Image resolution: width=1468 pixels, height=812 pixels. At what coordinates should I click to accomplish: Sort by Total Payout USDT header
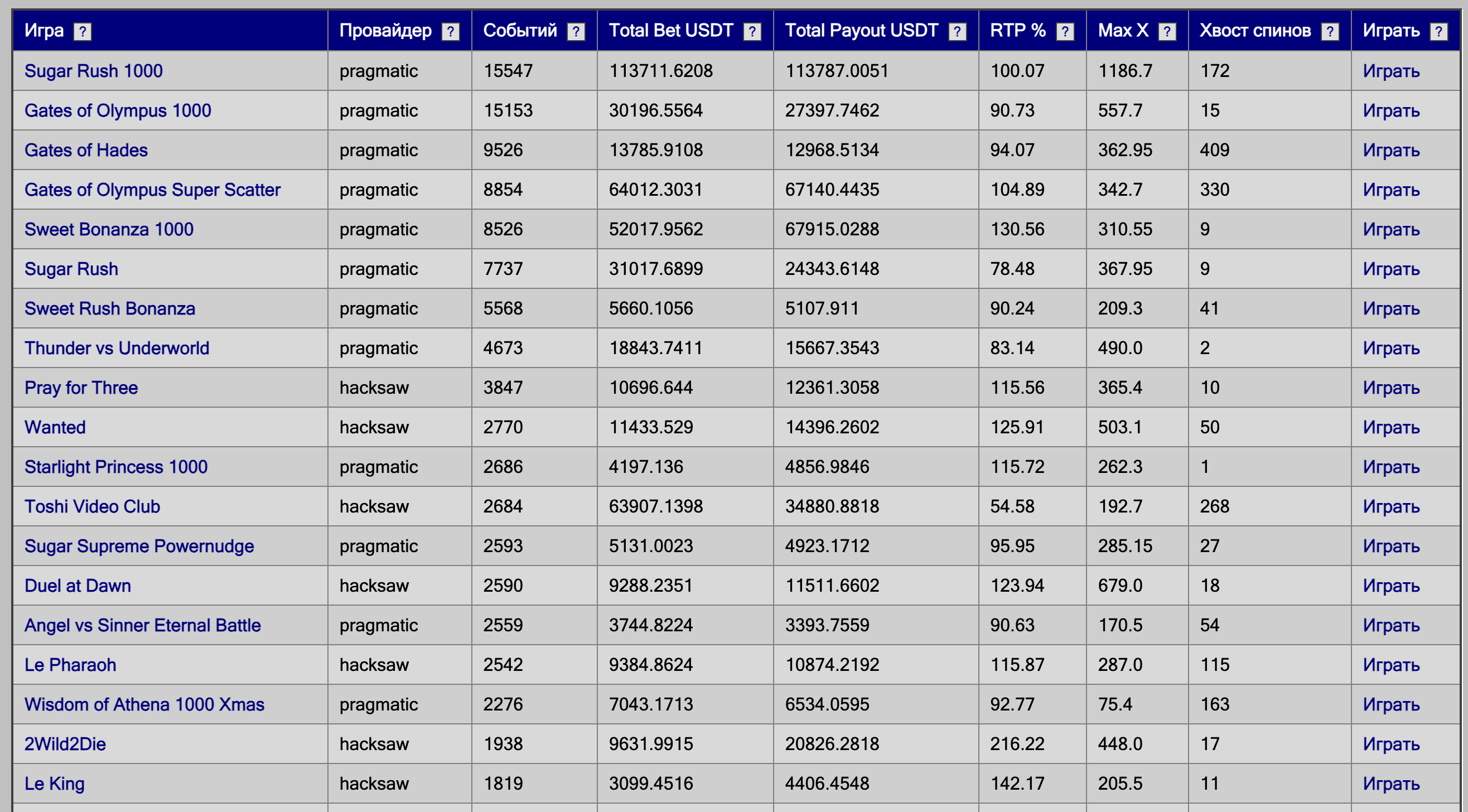tap(861, 30)
